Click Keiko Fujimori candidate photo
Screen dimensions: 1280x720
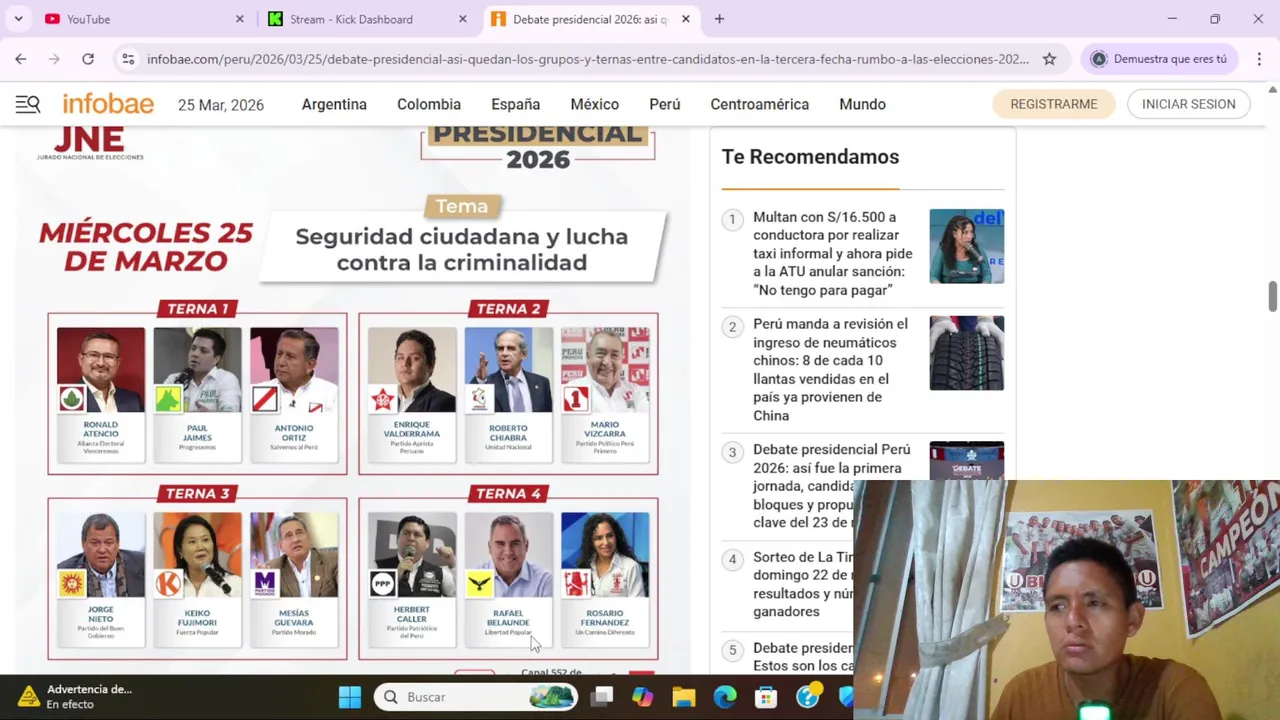click(197, 555)
